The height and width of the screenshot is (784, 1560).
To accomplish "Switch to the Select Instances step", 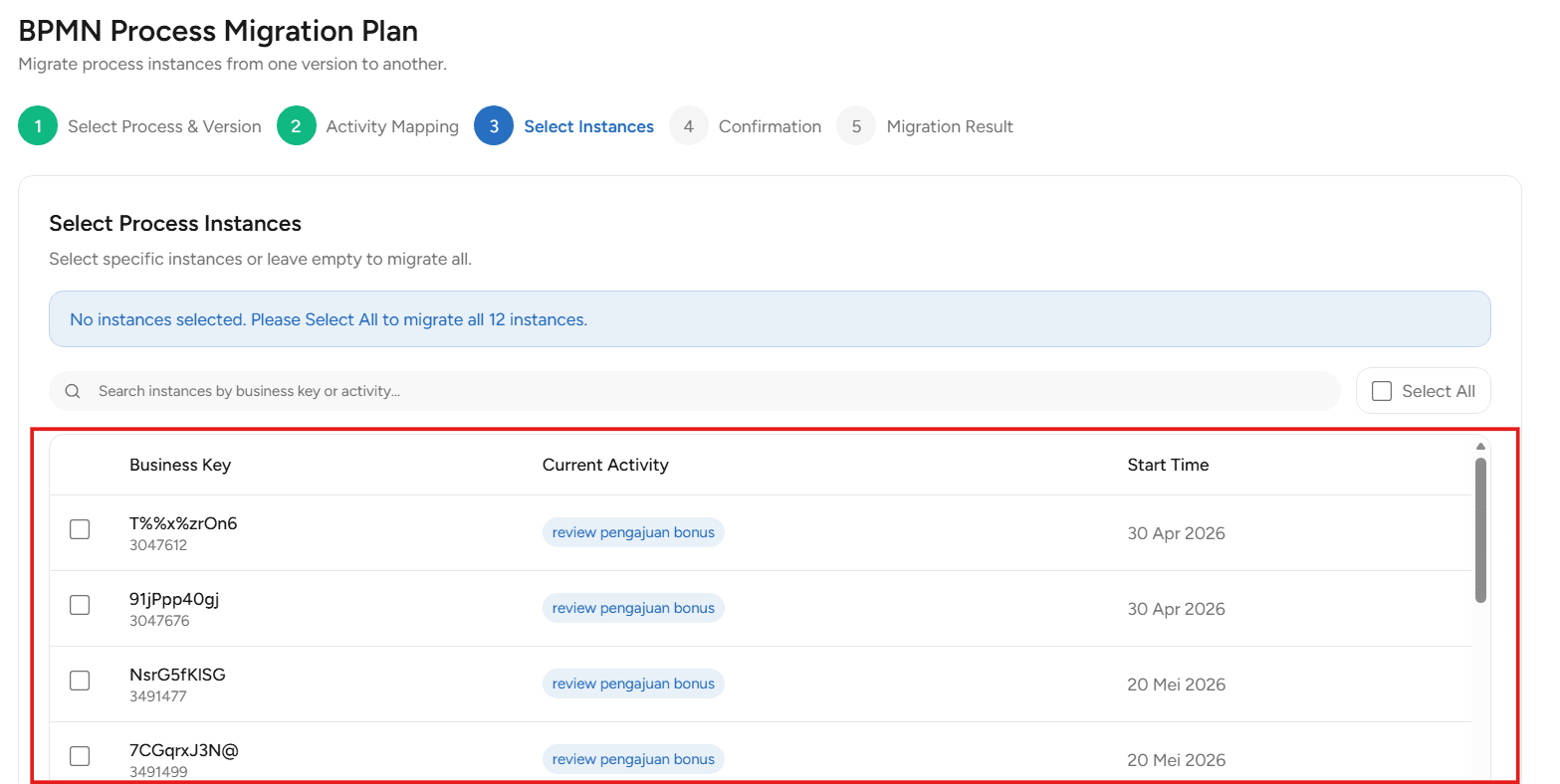I will coord(588,126).
